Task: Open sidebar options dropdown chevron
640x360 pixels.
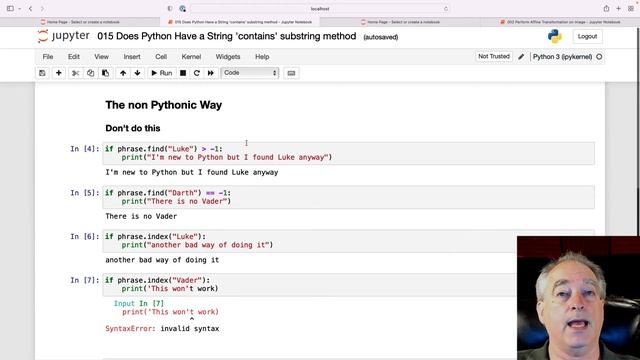Action: tap(19, 9)
